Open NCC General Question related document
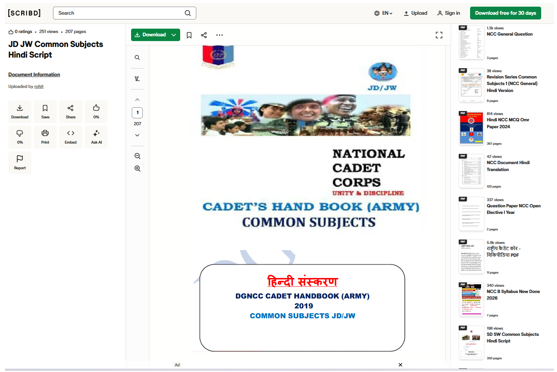 [509, 34]
